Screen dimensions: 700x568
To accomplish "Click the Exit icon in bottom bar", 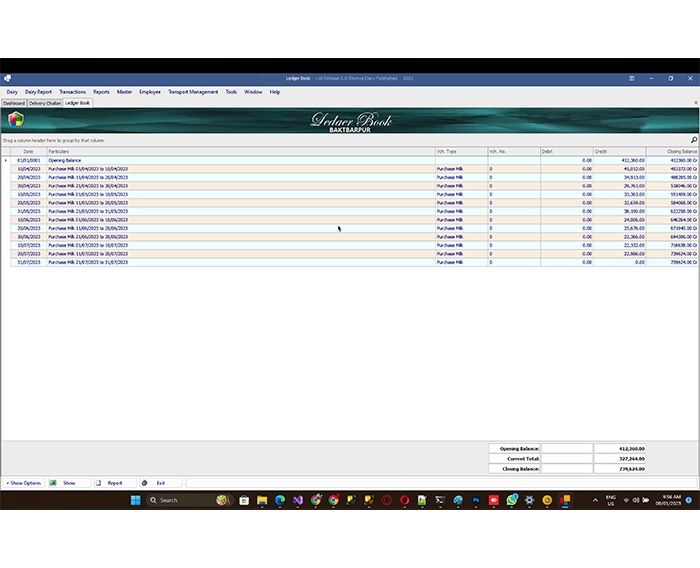I will tap(144, 483).
